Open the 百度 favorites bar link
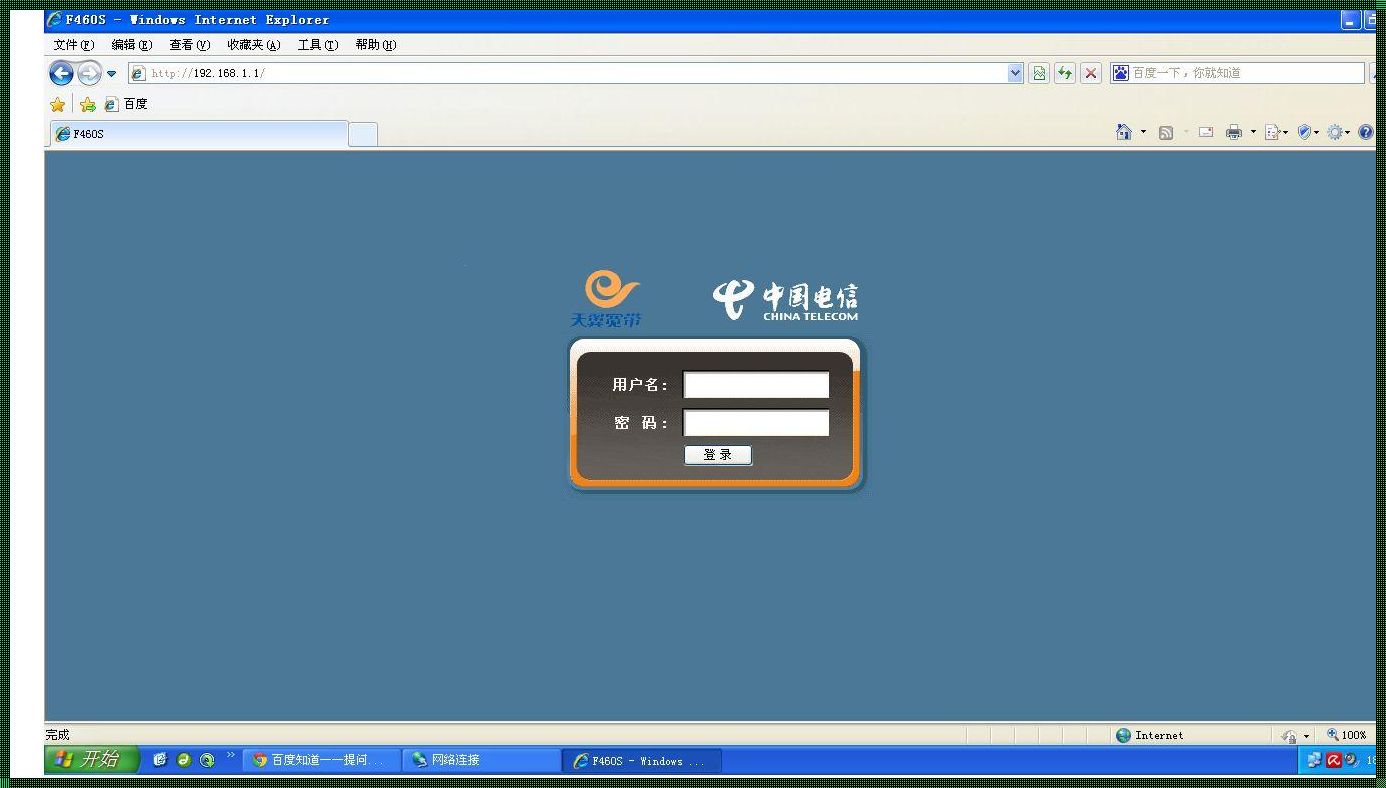 click(126, 104)
